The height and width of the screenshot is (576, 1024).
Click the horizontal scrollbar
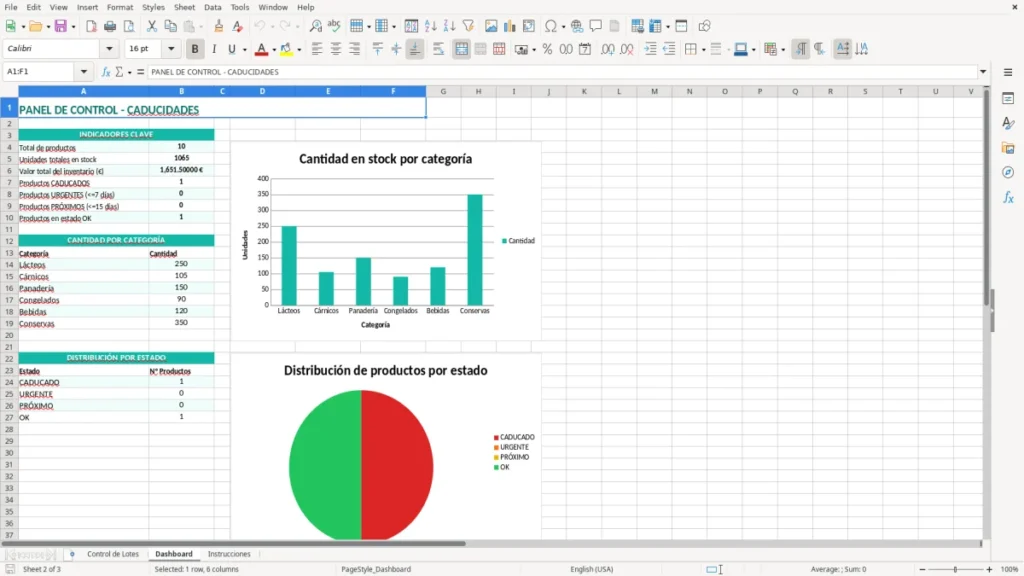click(x=234, y=543)
